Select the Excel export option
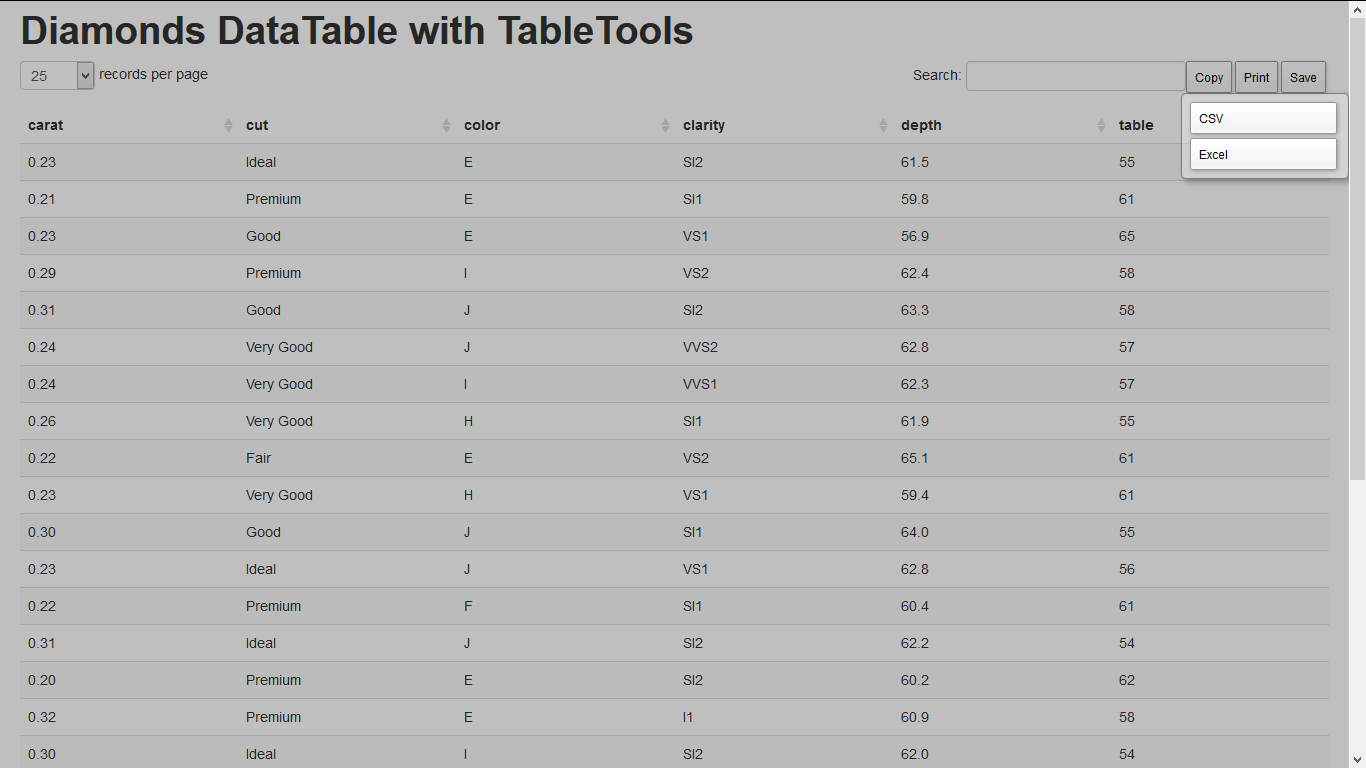The image size is (1366, 768). coord(1263,154)
